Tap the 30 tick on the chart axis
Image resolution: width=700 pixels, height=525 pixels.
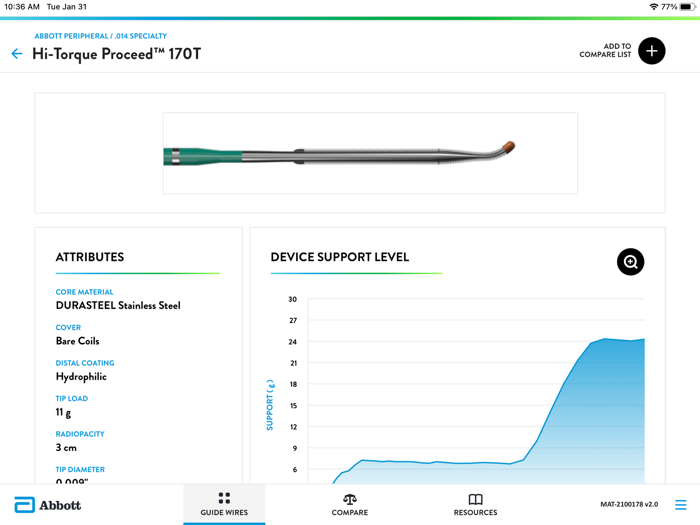point(292,299)
